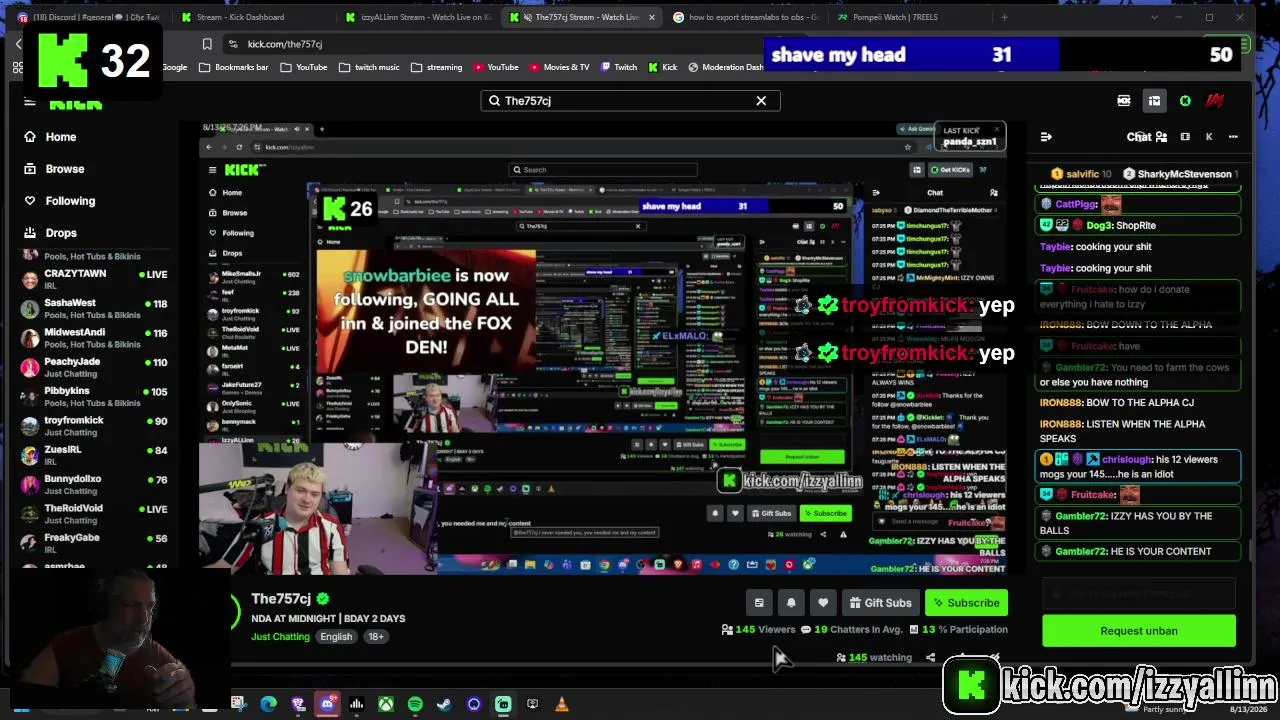The width and height of the screenshot is (1280, 720).
Task: Share the stream via share icon
Action: pos(930,658)
